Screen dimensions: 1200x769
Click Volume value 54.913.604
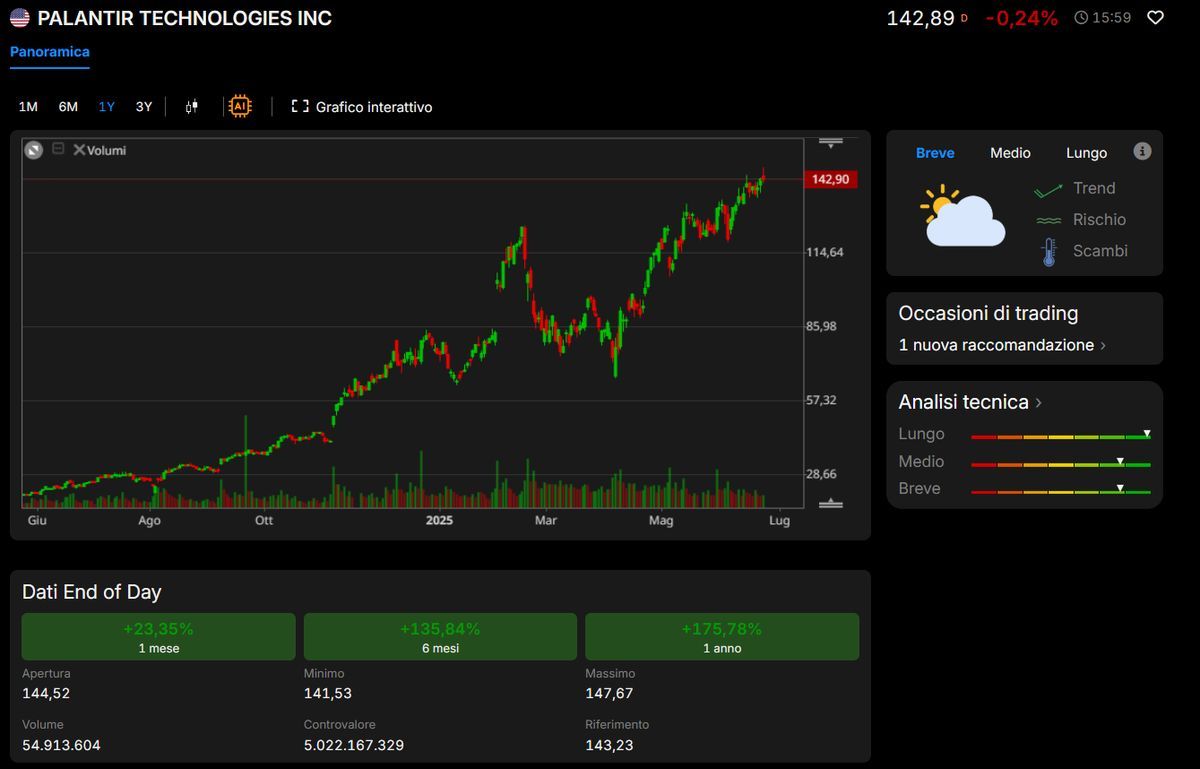(x=61, y=745)
